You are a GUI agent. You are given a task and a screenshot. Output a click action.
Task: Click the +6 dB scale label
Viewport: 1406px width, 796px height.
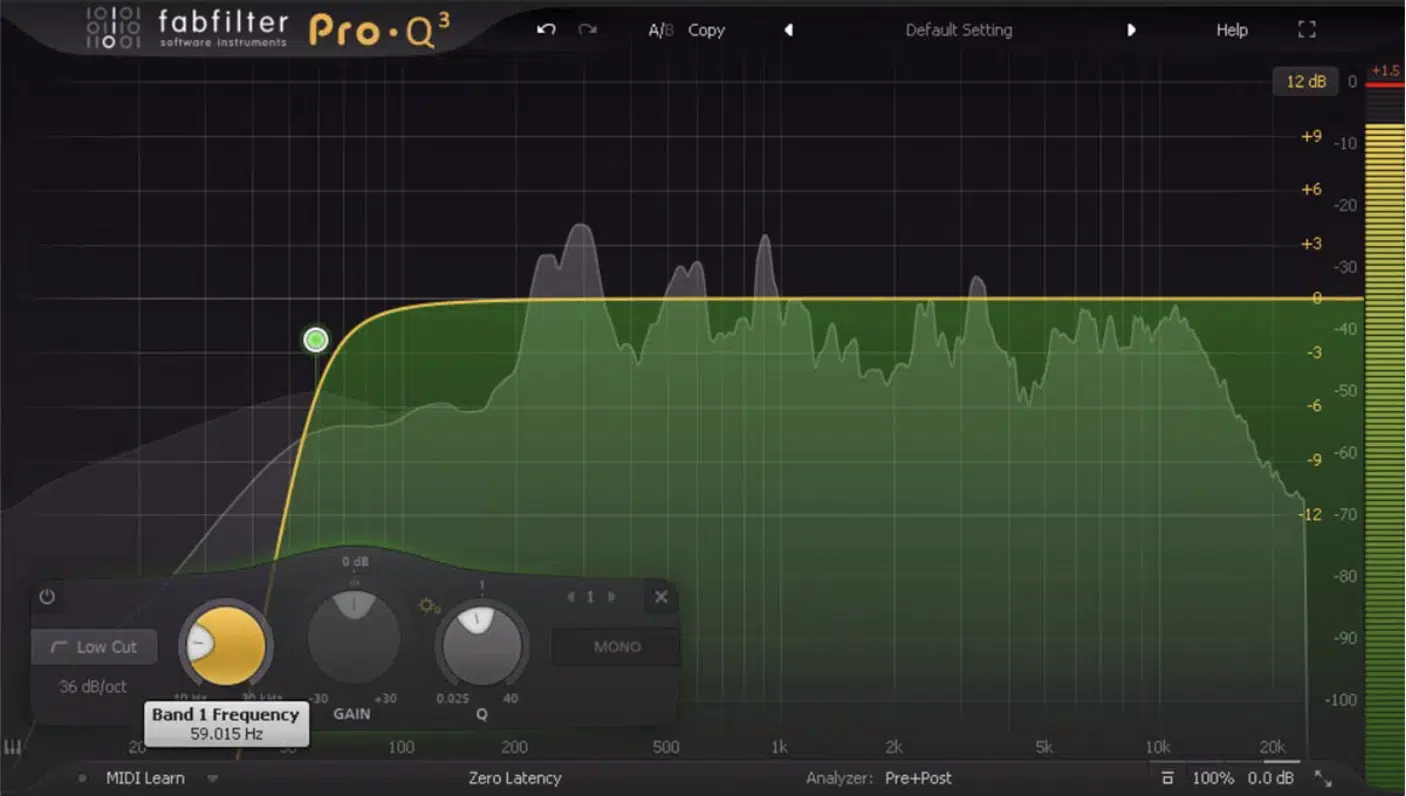[x=1311, y=190]
